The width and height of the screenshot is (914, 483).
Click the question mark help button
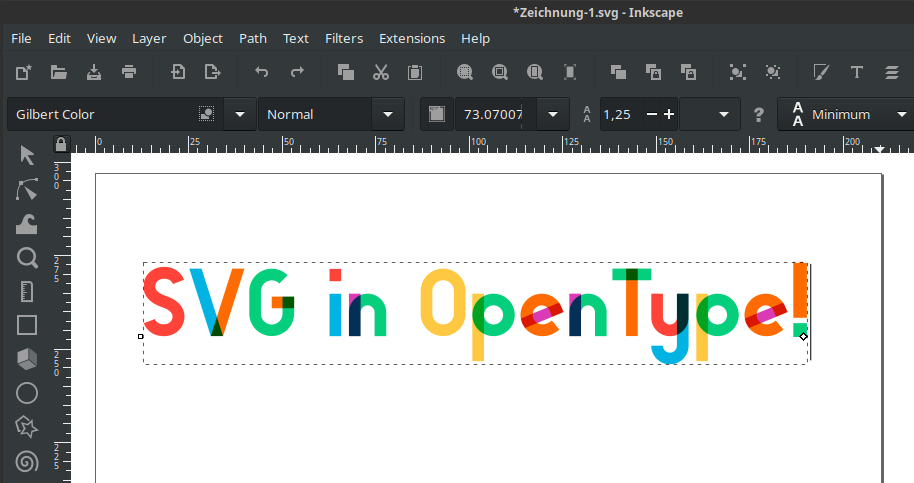pos(758,114)
